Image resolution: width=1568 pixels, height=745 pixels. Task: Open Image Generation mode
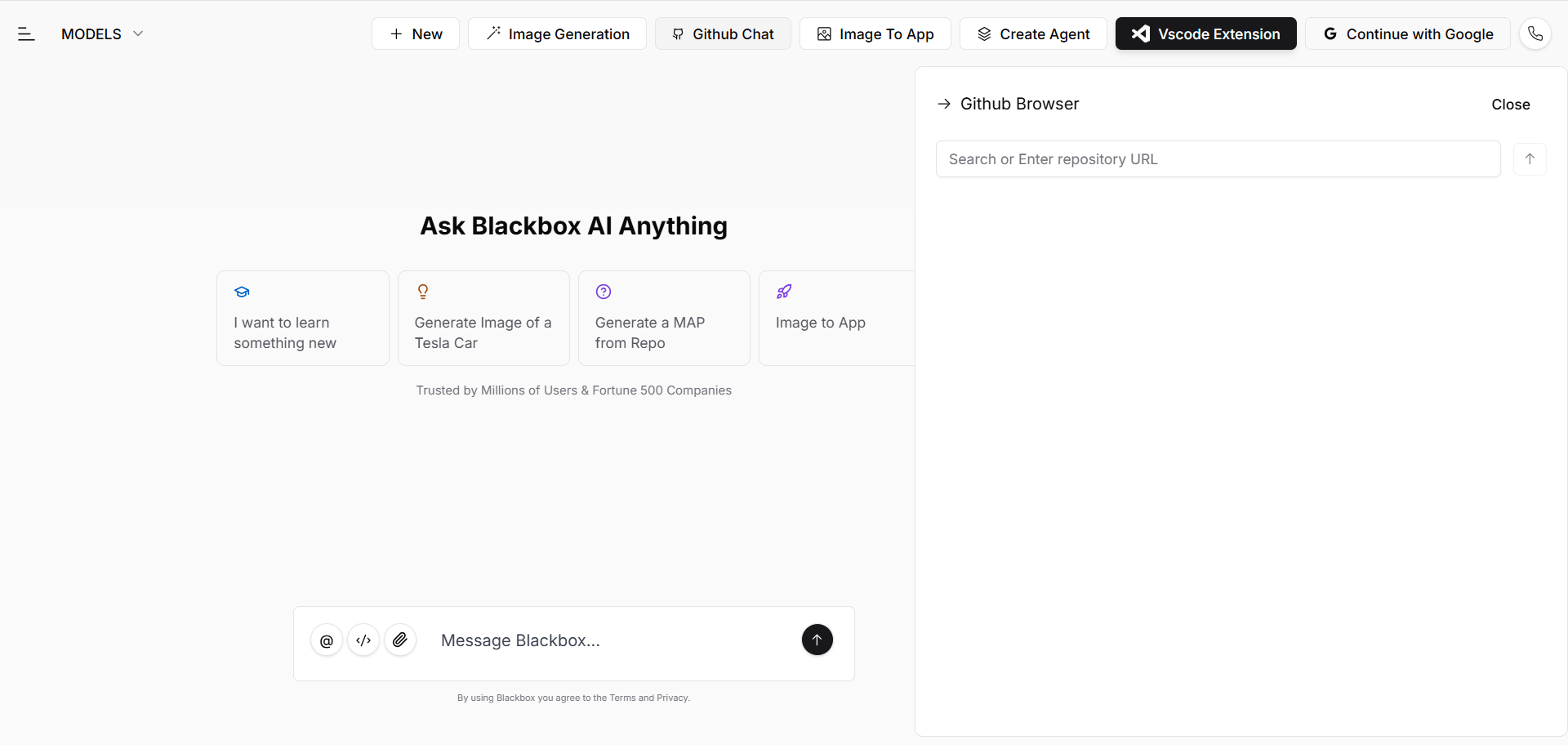click(557, 33)
